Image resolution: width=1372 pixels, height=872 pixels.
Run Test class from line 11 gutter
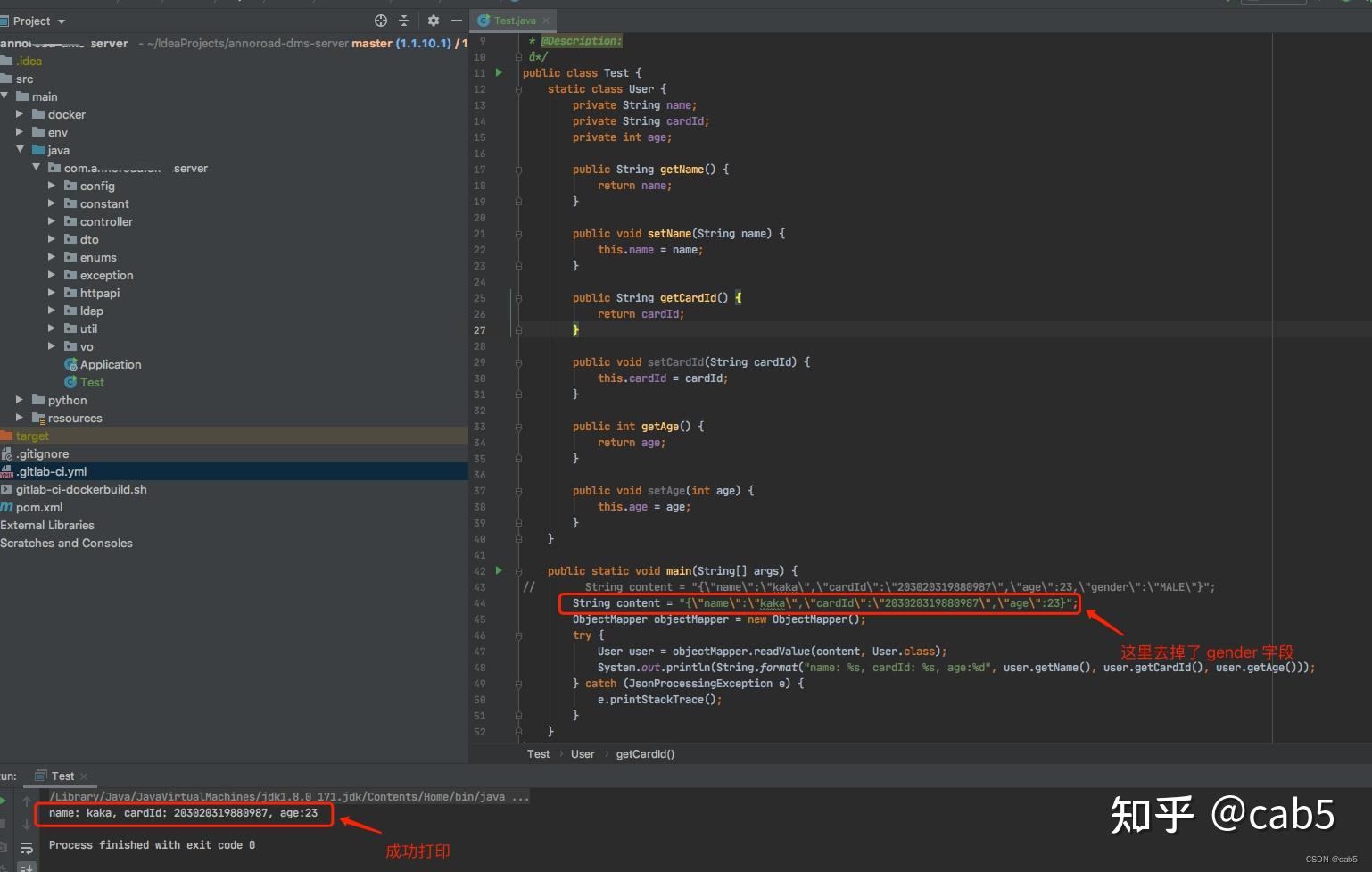coord(499,72)
